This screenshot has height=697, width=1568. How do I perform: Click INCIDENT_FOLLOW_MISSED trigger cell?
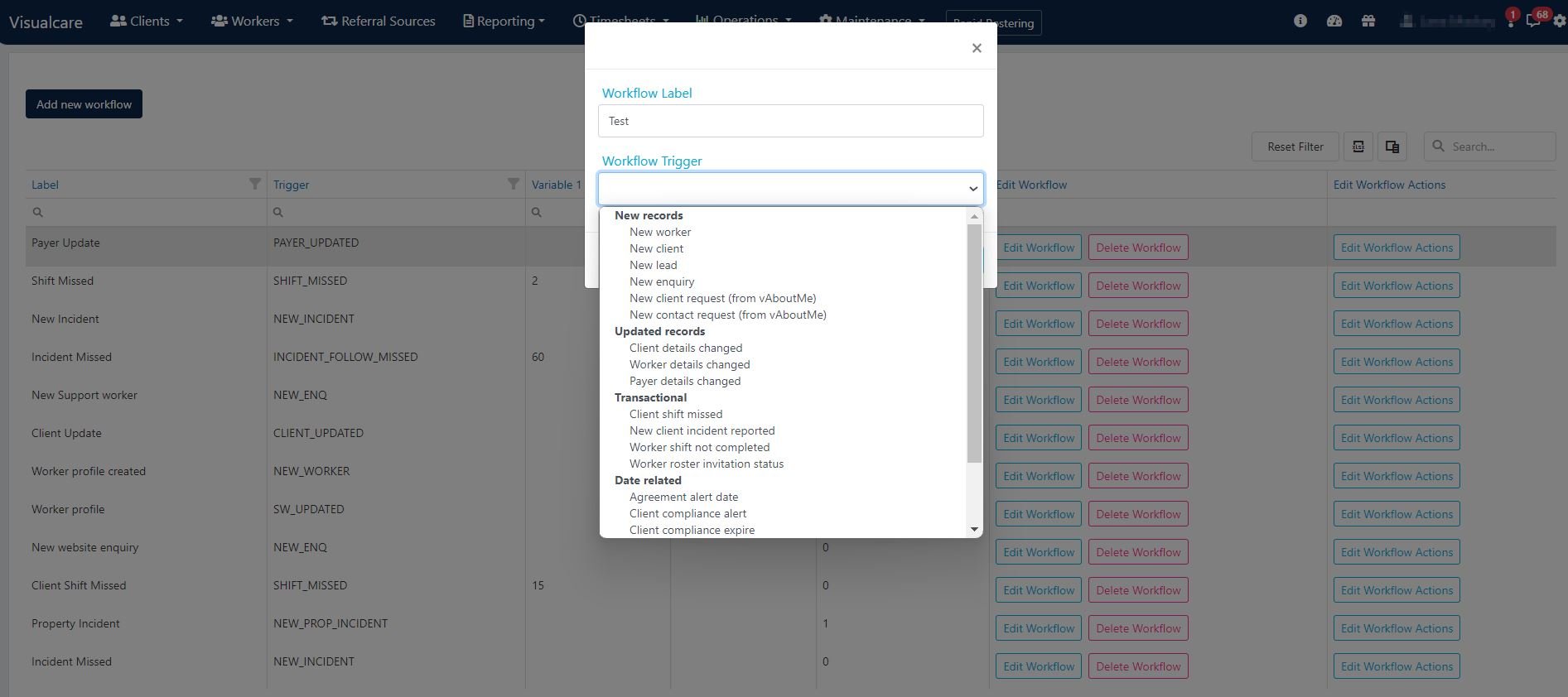click(345, 357)
